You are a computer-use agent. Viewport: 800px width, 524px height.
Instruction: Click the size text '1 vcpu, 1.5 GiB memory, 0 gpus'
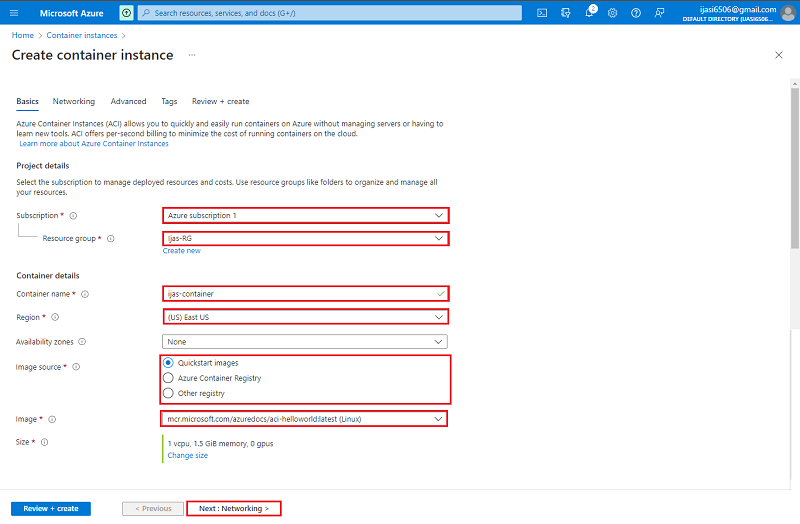(x=220, y=444)
